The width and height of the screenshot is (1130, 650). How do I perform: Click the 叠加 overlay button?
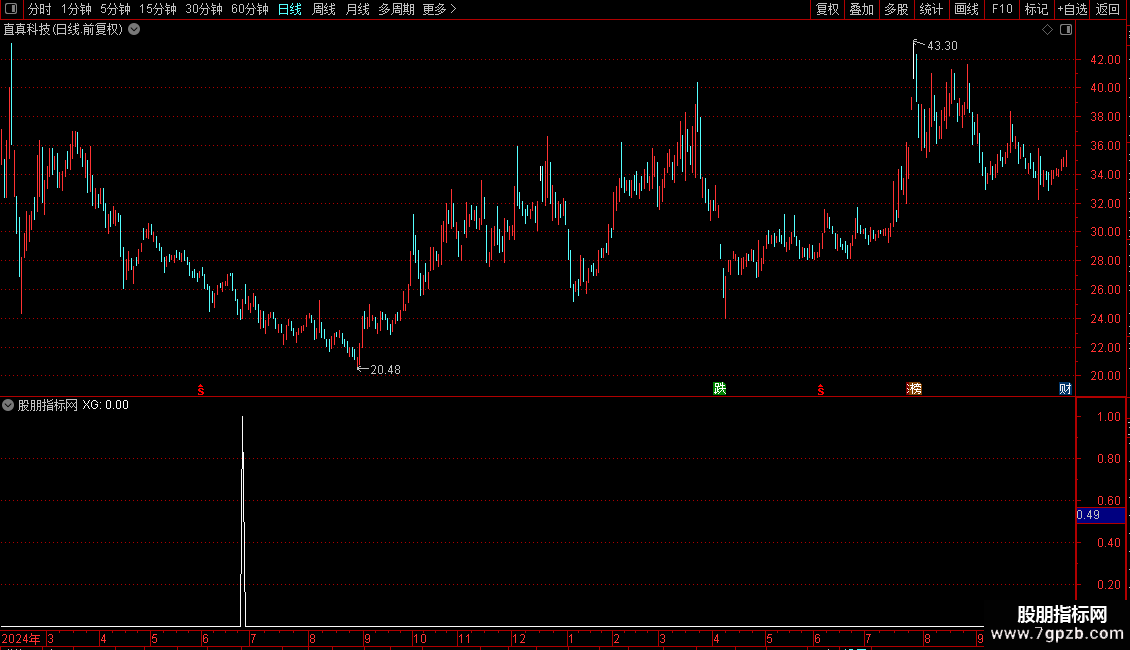point(861,9)
